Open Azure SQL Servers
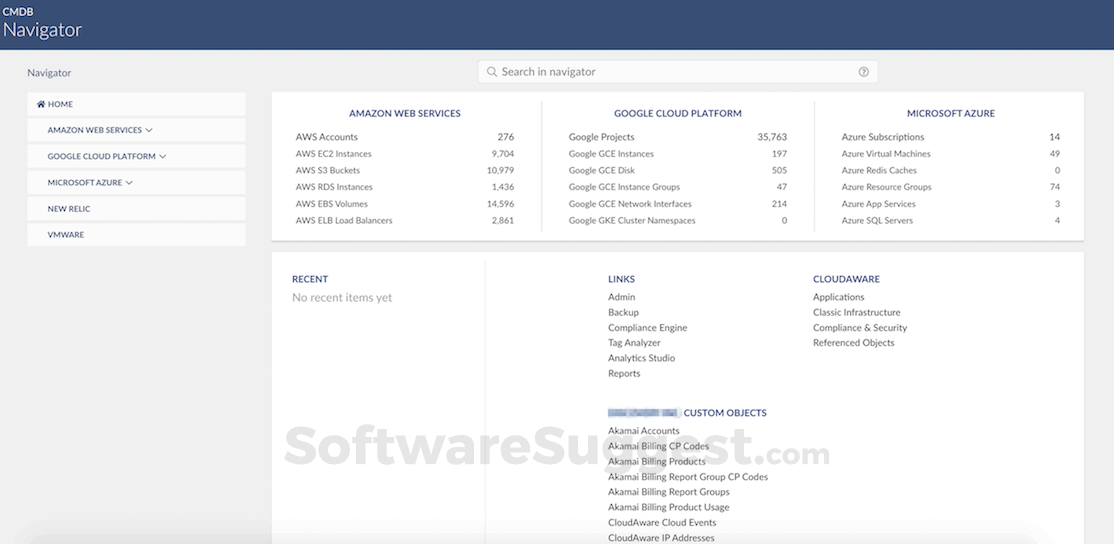 pyautogui.click(x=877, y=220)
